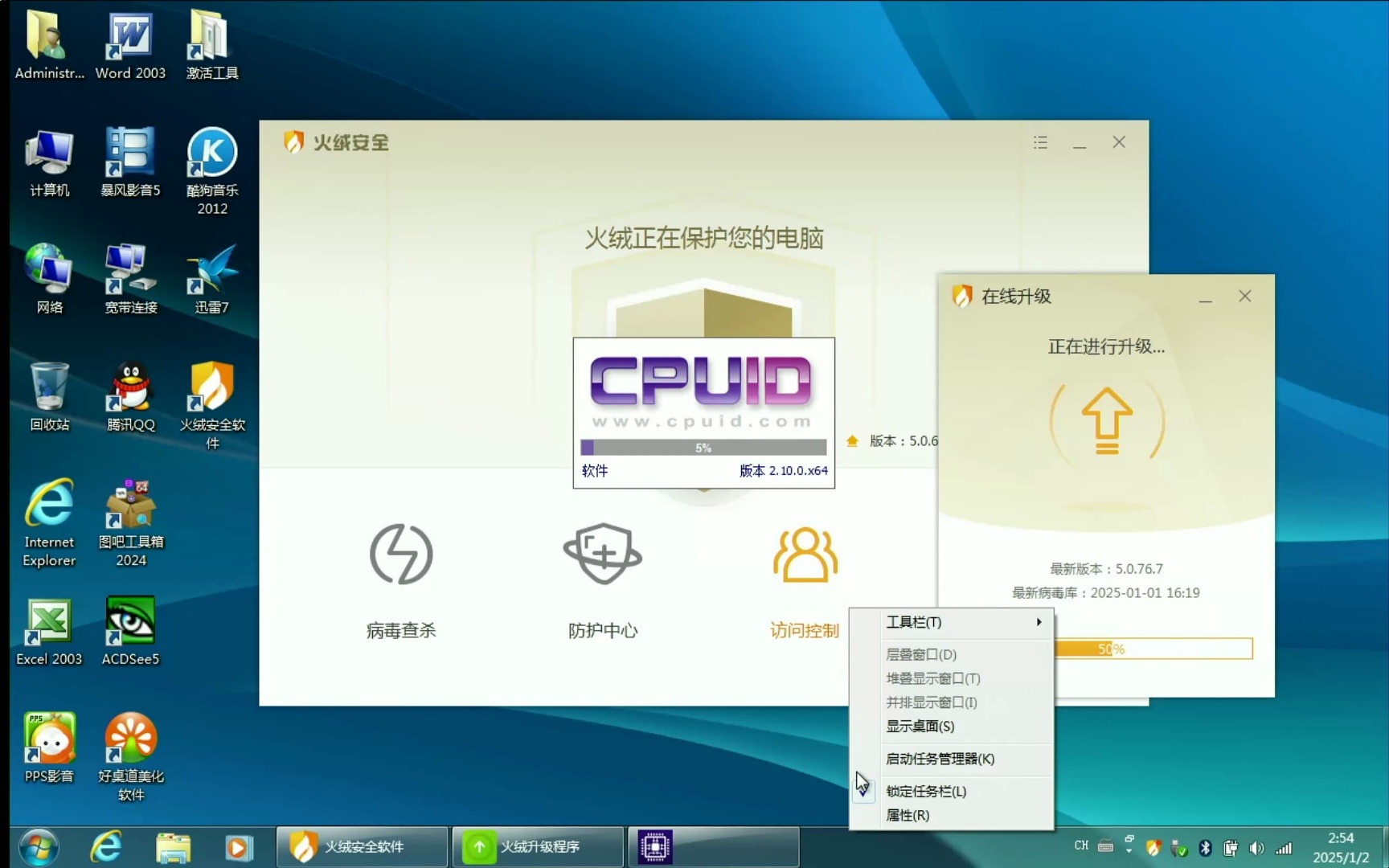Open the 网络 desktop icon
Screen dimensions: 1389x868
coord(49,280)
